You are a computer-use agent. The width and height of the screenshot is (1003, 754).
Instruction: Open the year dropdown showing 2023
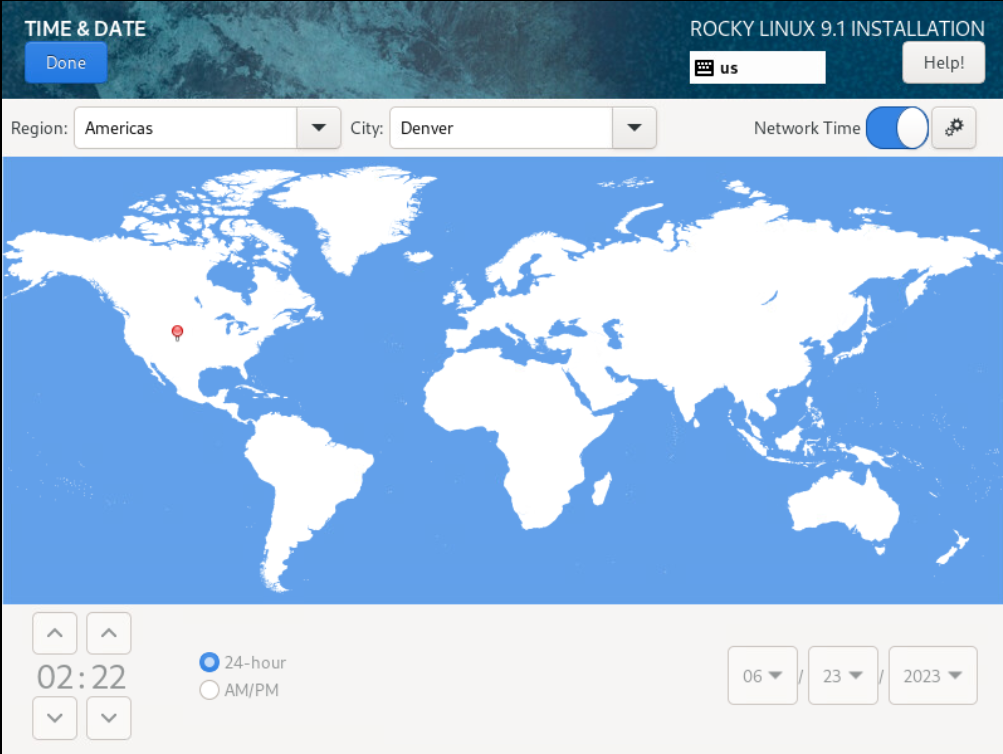click(932, 676)
